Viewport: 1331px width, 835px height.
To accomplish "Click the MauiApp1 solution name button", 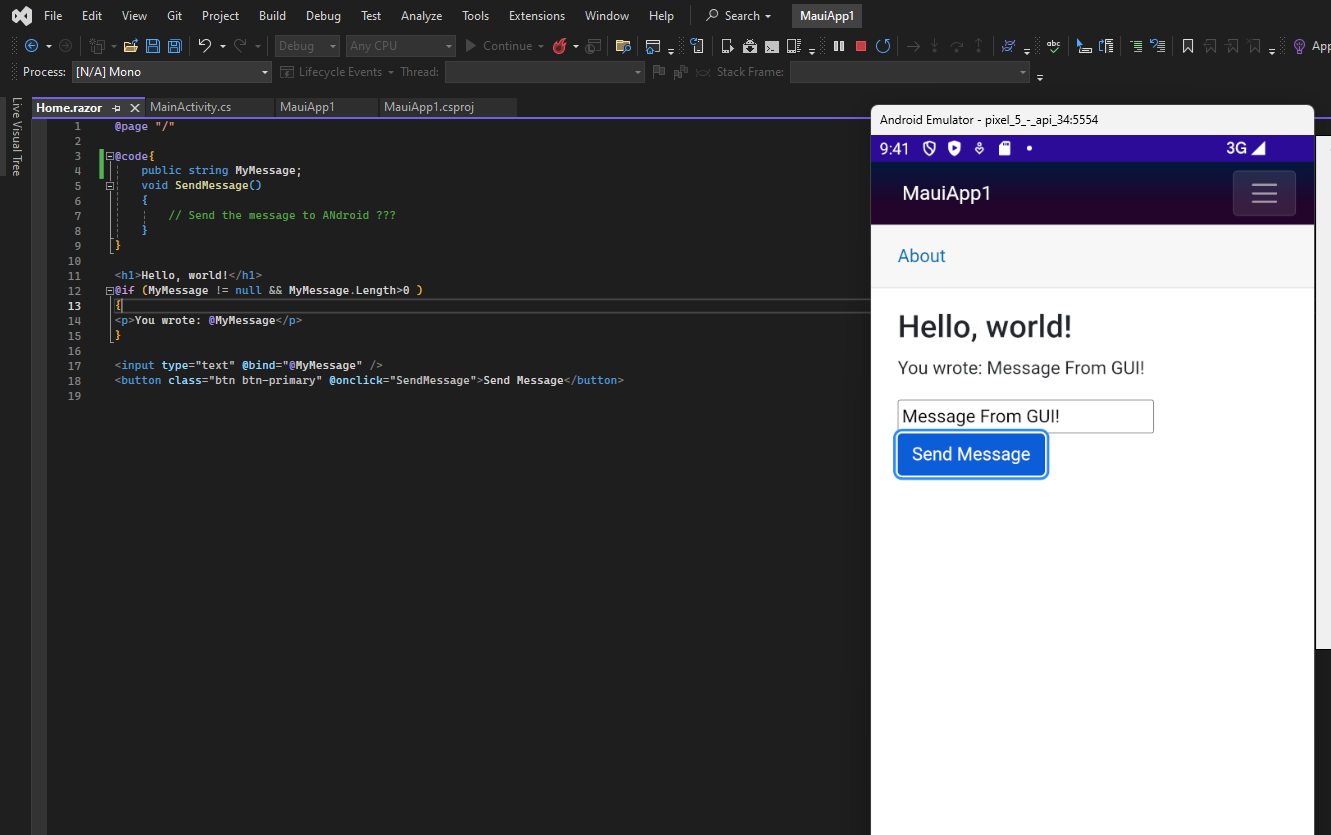I will [x=827, y=16].
